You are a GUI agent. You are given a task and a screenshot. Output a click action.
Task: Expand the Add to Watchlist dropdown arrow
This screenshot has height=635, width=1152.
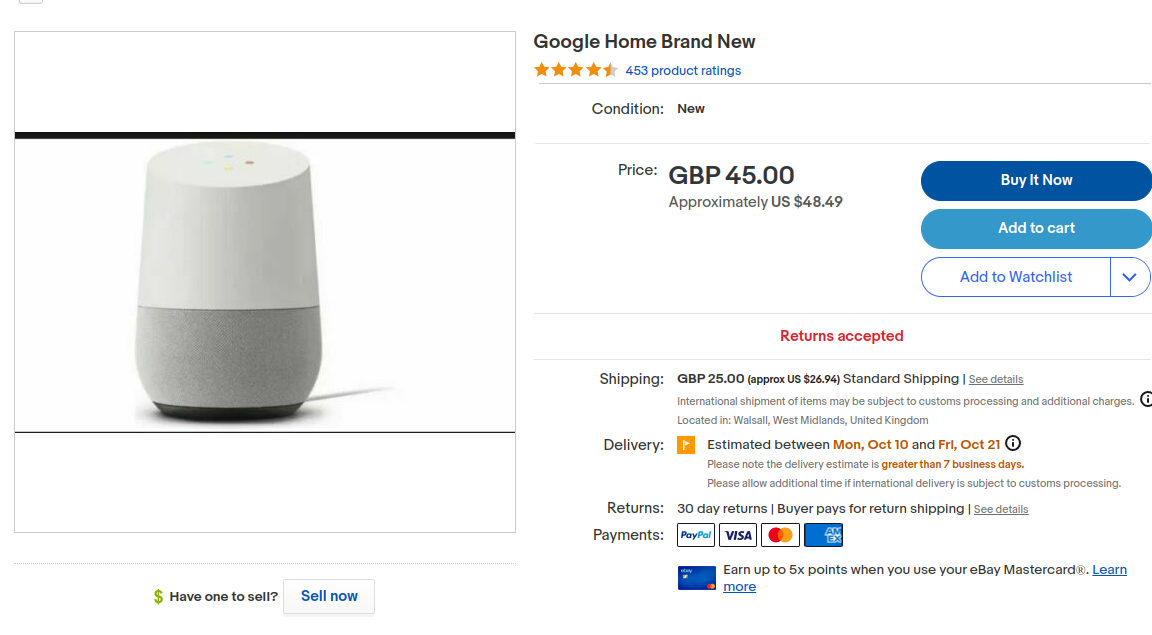click(x=1130, y=277)
